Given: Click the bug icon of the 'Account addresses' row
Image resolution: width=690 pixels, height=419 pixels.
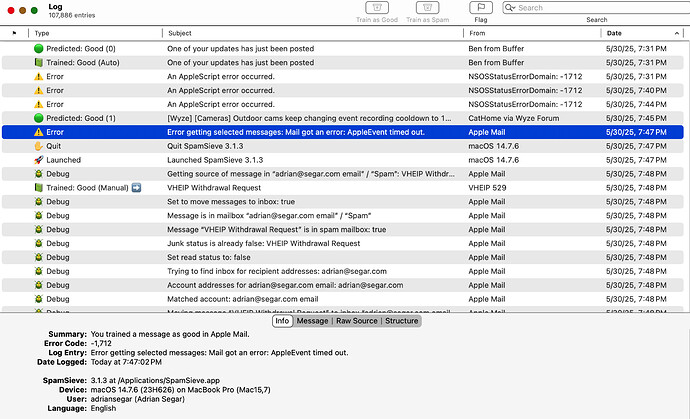Looking at the screenshot, I should pos(39,285).
